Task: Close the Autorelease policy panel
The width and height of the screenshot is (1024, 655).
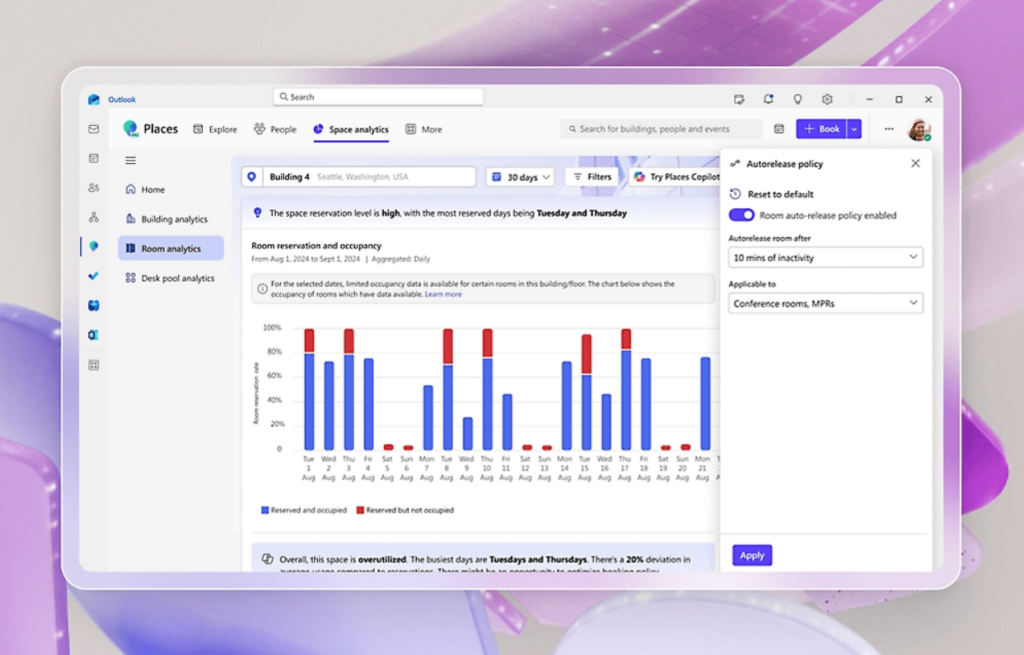Action: point(916,163)
